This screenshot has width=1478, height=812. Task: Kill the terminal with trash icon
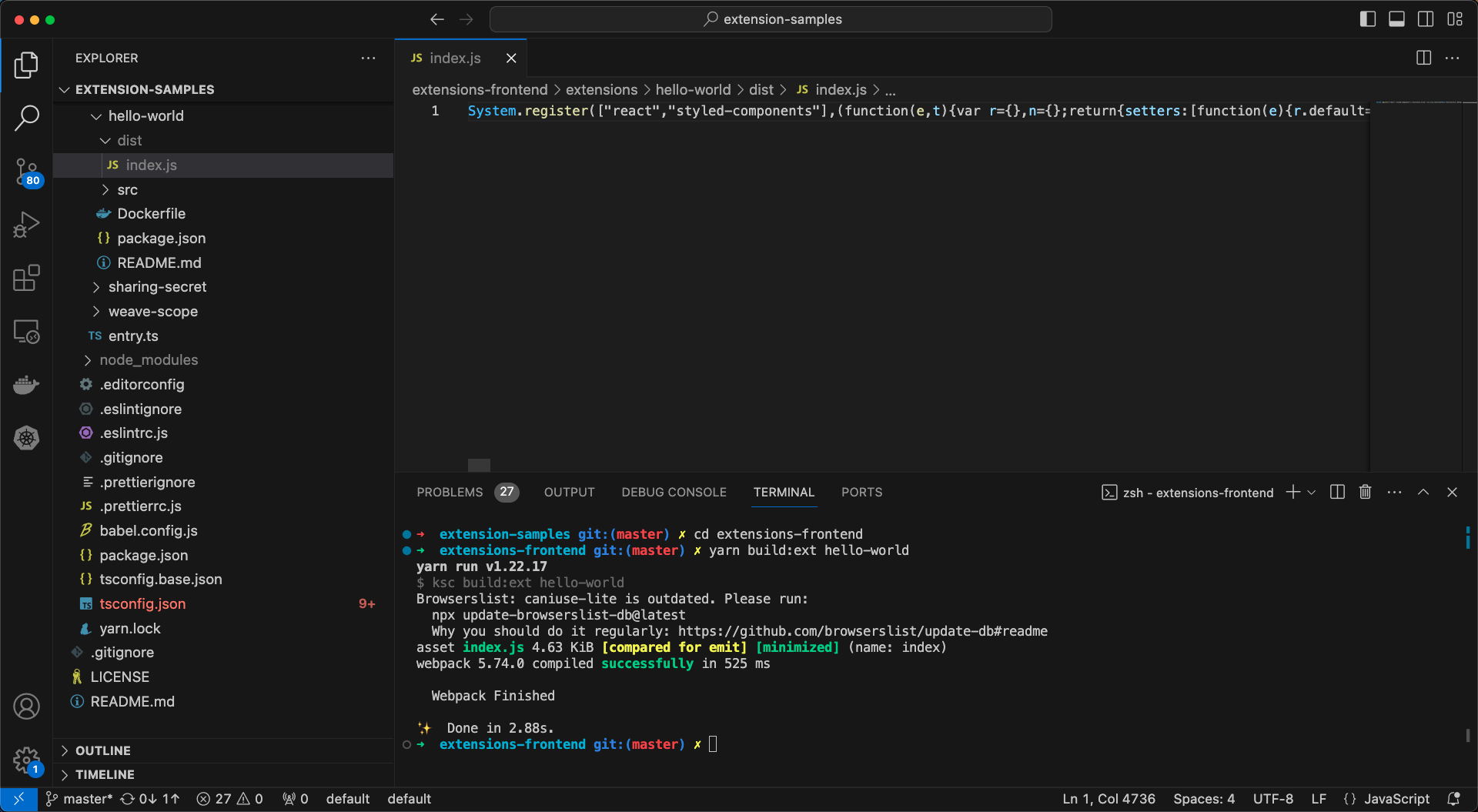tap(1366, 492)
